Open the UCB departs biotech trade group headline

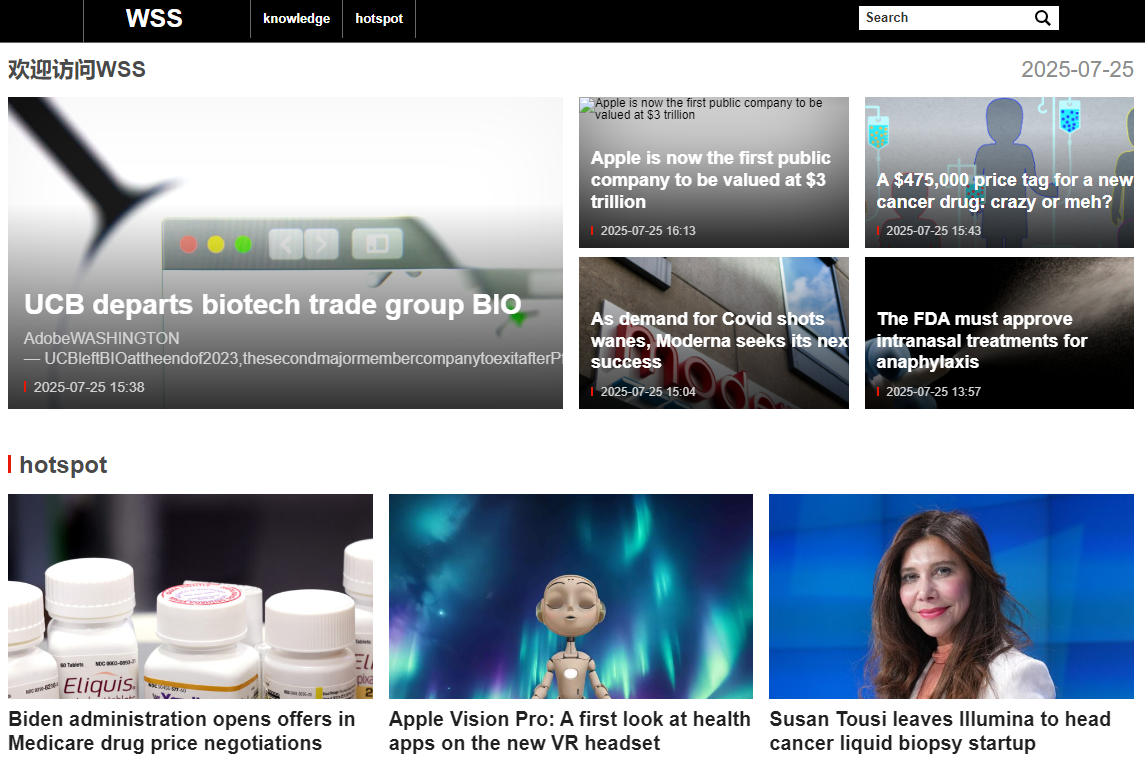(x=273, y=304)
